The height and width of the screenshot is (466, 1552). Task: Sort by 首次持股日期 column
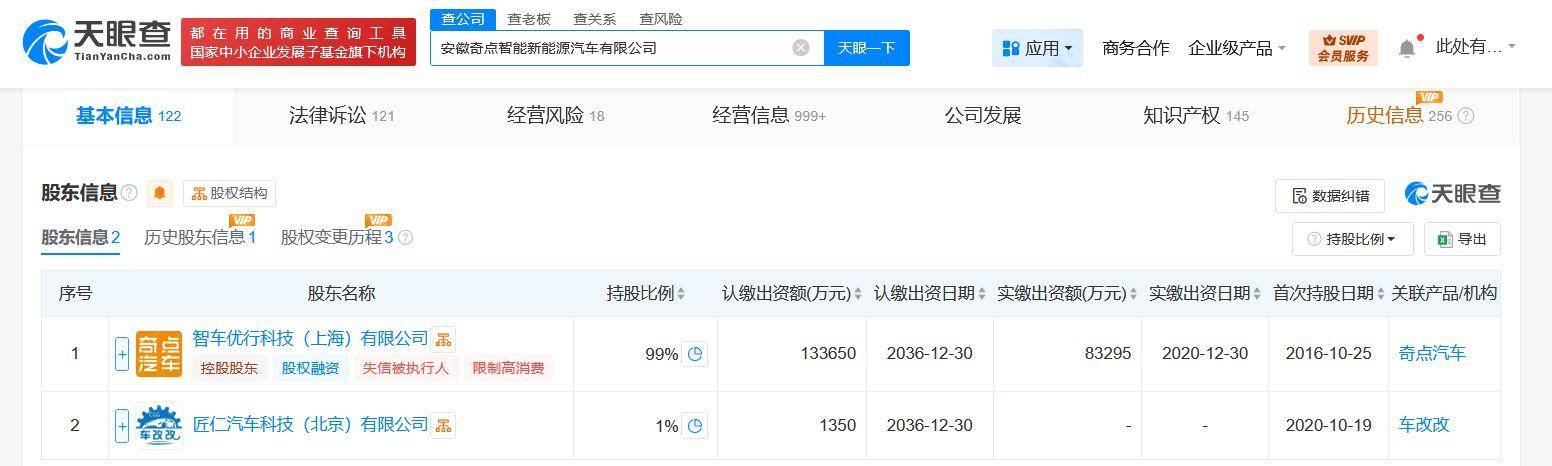[x=1381, y=294]
